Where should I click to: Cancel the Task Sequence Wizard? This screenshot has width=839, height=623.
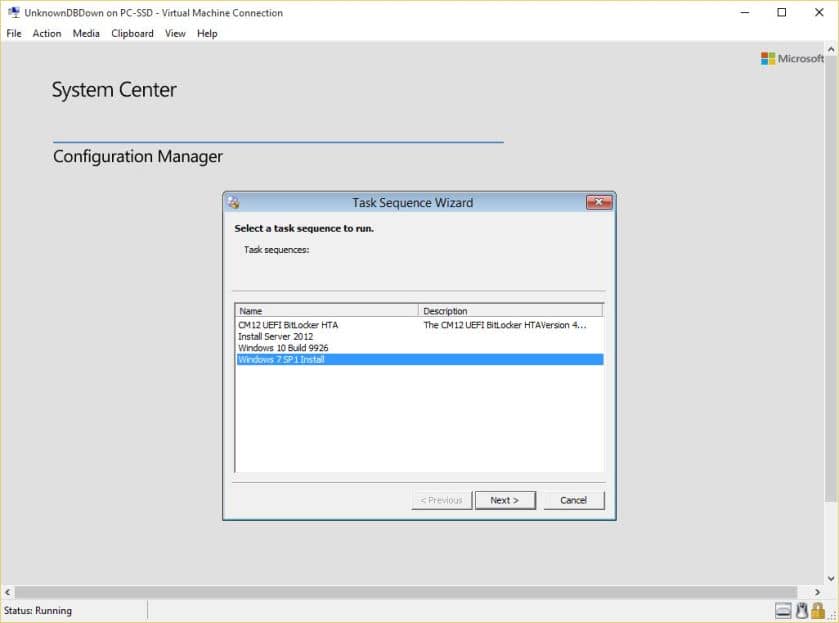(x=574, y=500)
